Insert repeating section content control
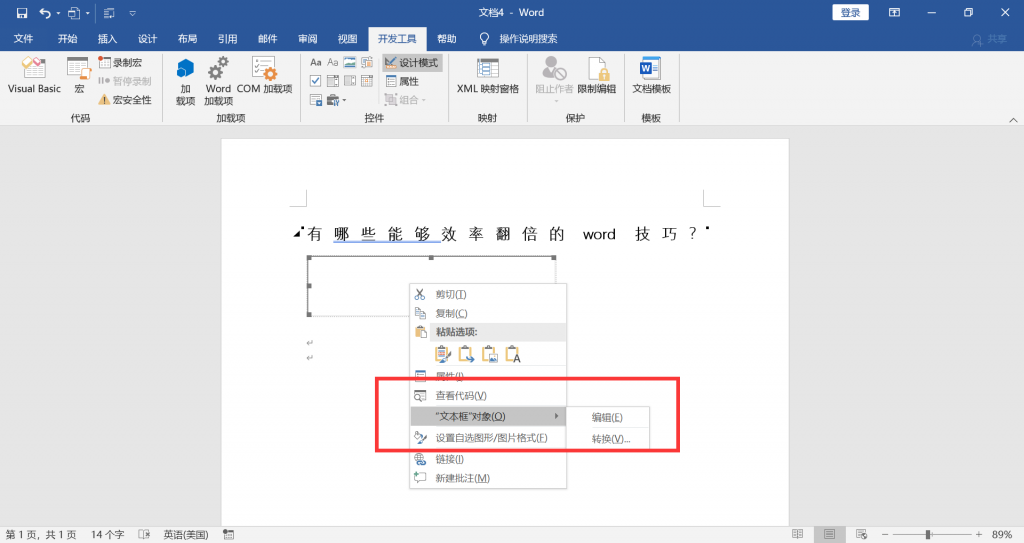 click(x=315, y=100)
